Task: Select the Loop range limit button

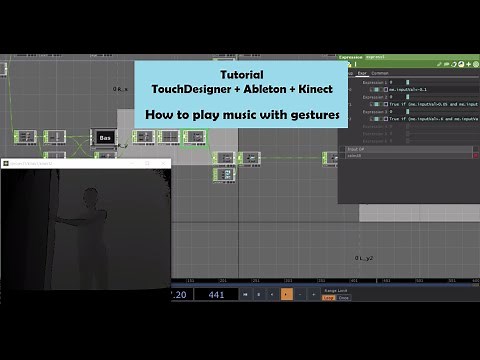Action: pyautogui.click(x=329, y=298)
